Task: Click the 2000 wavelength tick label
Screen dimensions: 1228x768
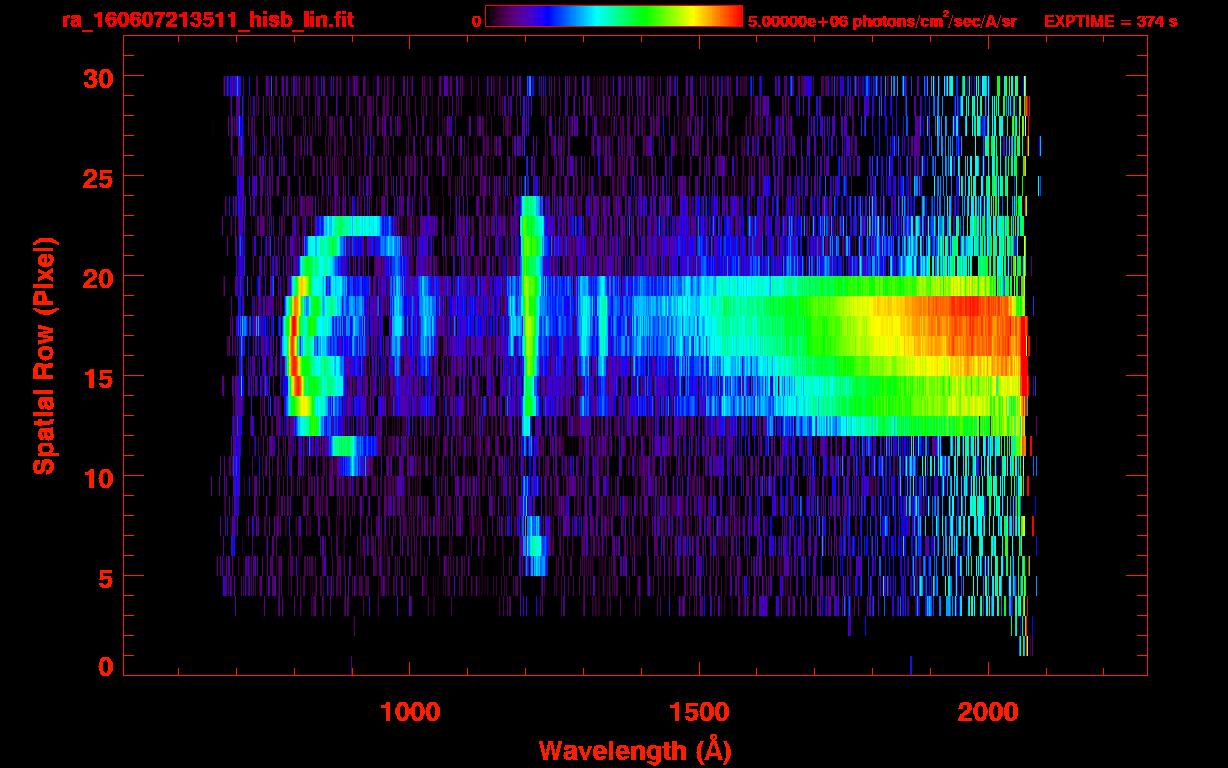Action: pos(988,712)
